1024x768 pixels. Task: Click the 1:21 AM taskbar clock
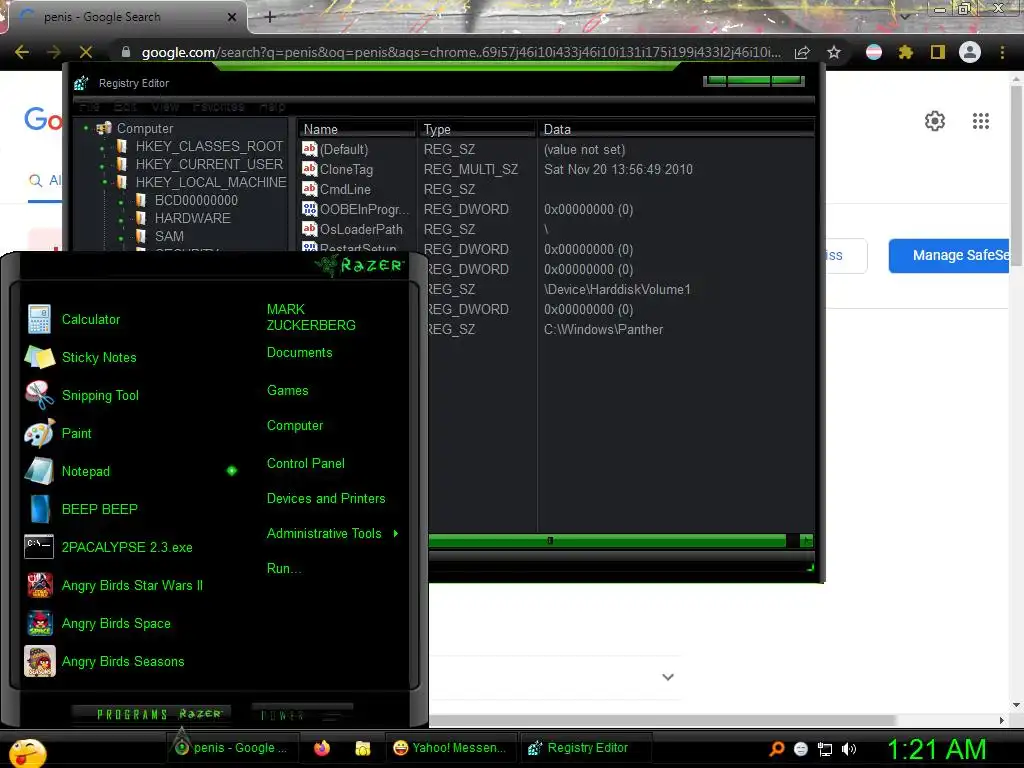936,749
